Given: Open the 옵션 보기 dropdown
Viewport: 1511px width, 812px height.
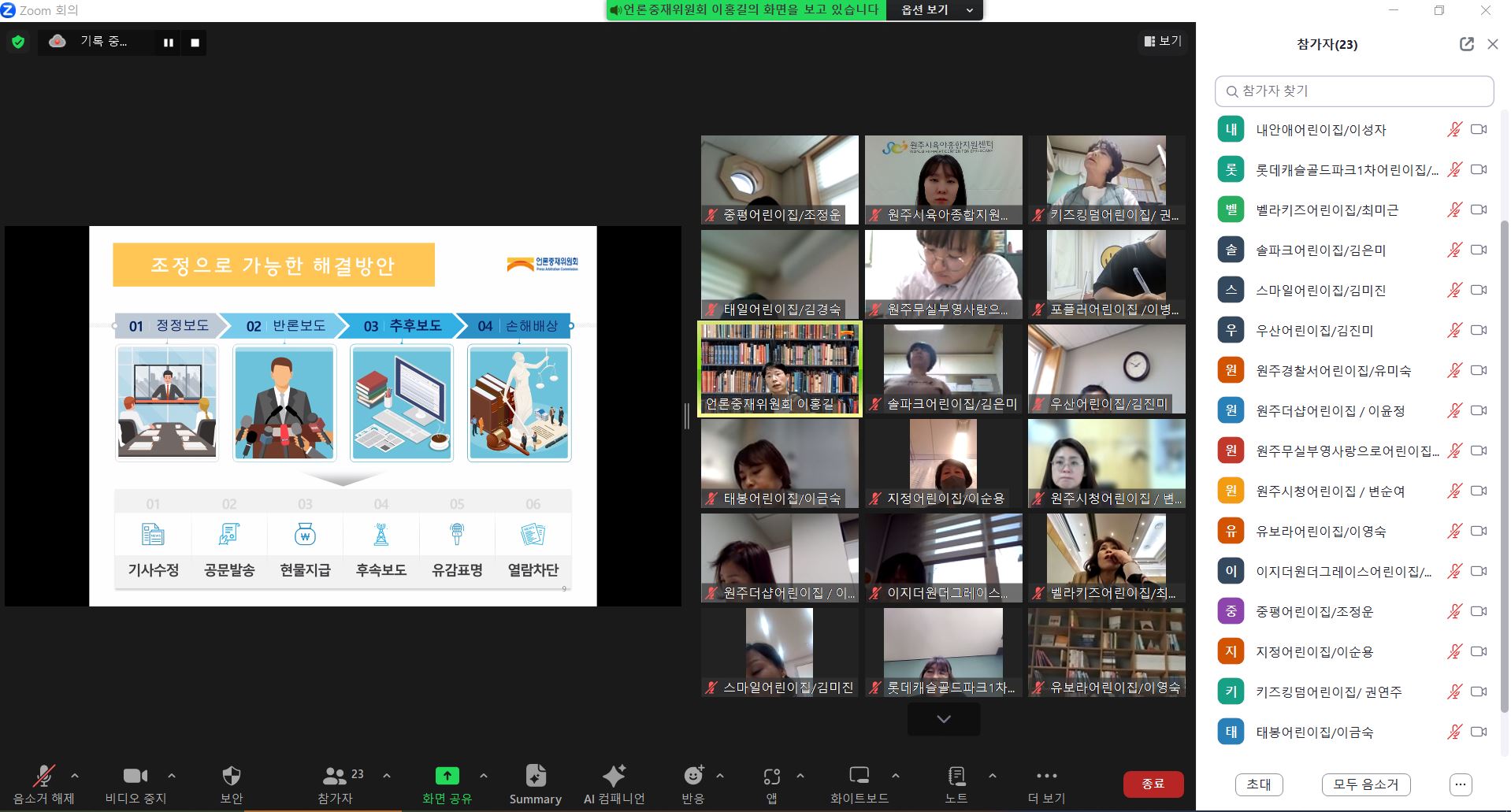Looking at the screenshot, I should point(935,10).
